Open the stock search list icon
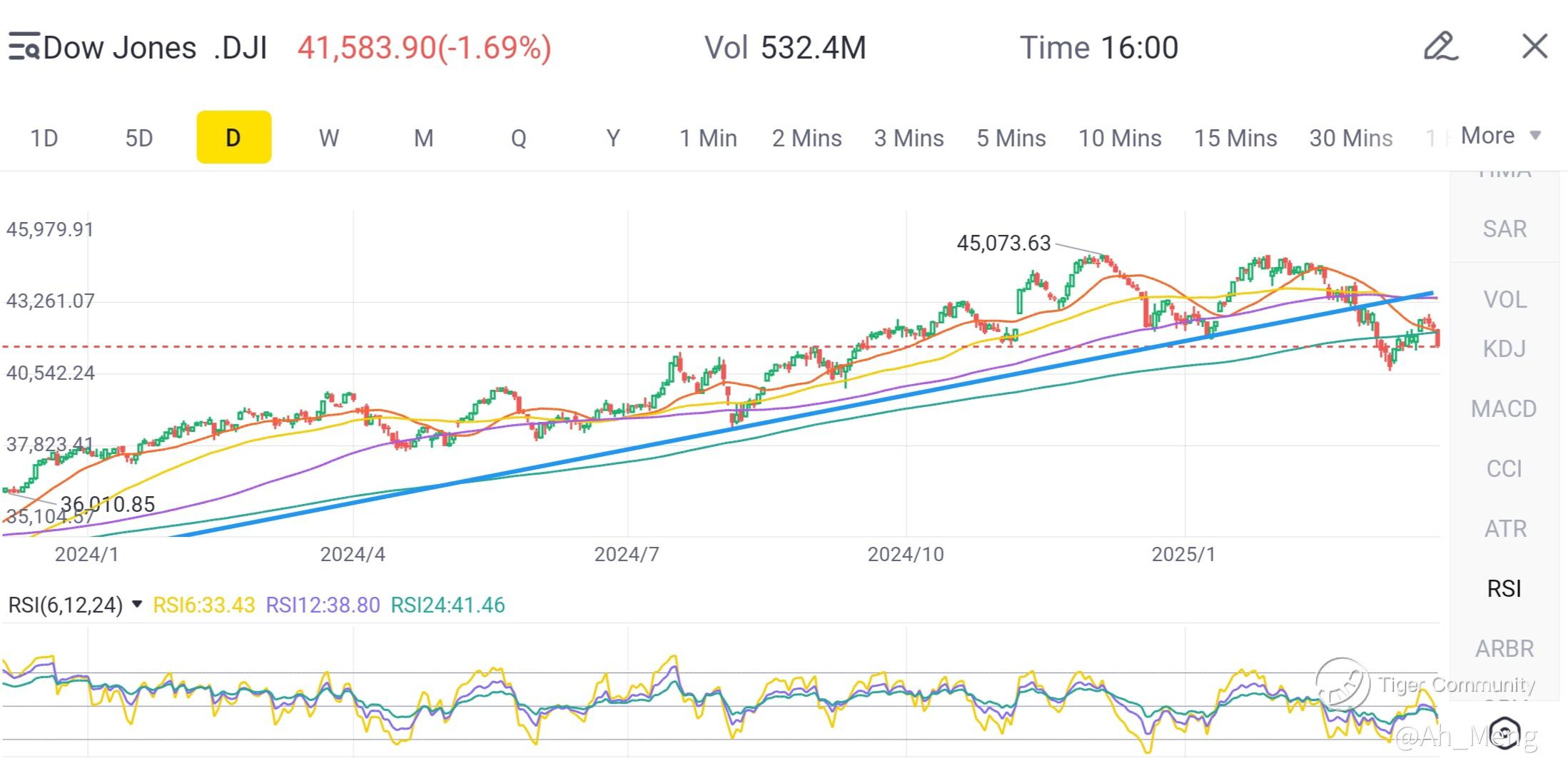1568x771 pixels. (23, 47)
